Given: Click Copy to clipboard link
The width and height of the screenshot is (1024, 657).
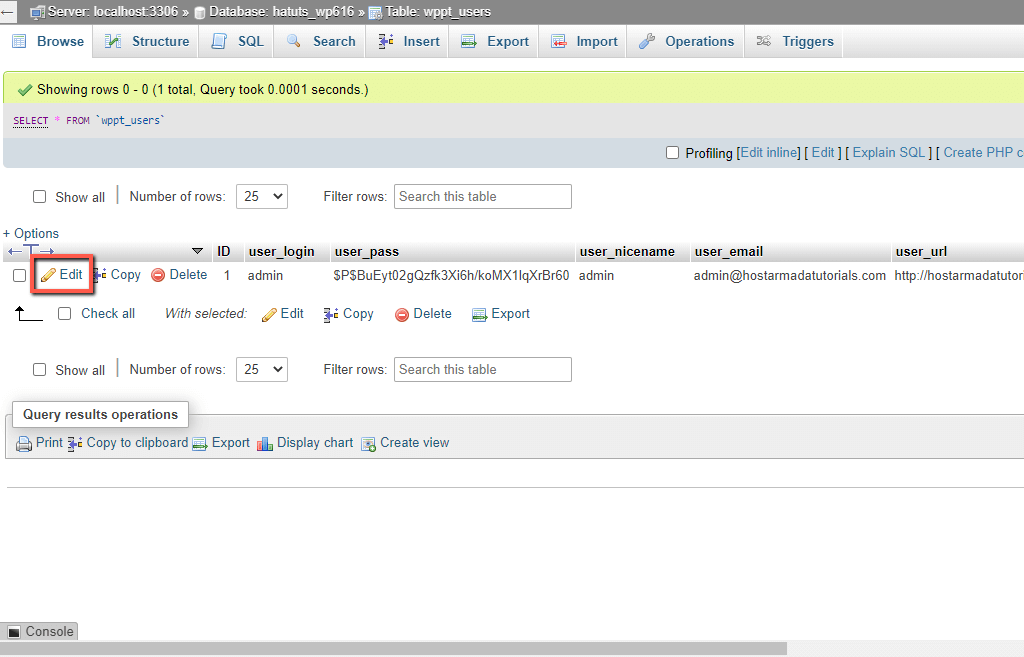Looking at the screenshot, I should tap(137, 443).
